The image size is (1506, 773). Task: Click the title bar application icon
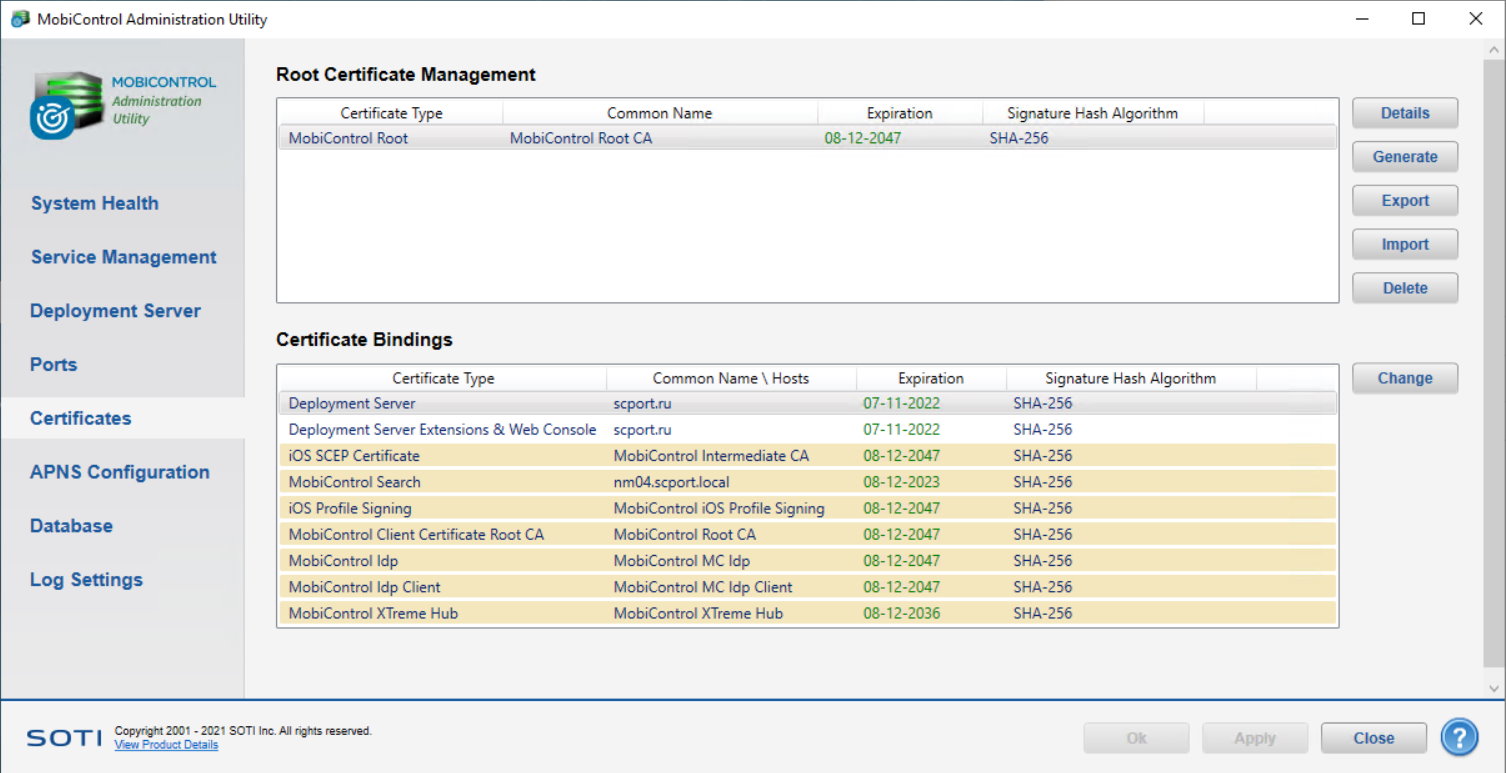coord(19,19)
